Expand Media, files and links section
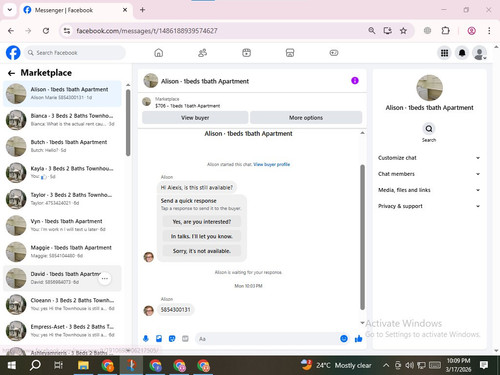Screen dimensions: 500x375 [x=429, y=190]
